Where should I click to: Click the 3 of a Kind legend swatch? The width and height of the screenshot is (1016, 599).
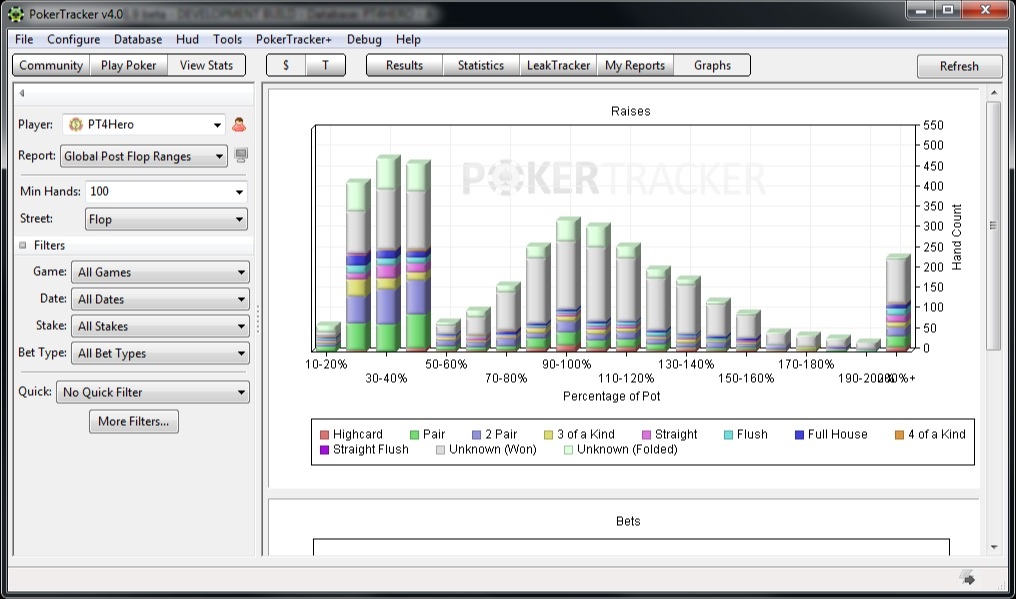pos(549,434)
